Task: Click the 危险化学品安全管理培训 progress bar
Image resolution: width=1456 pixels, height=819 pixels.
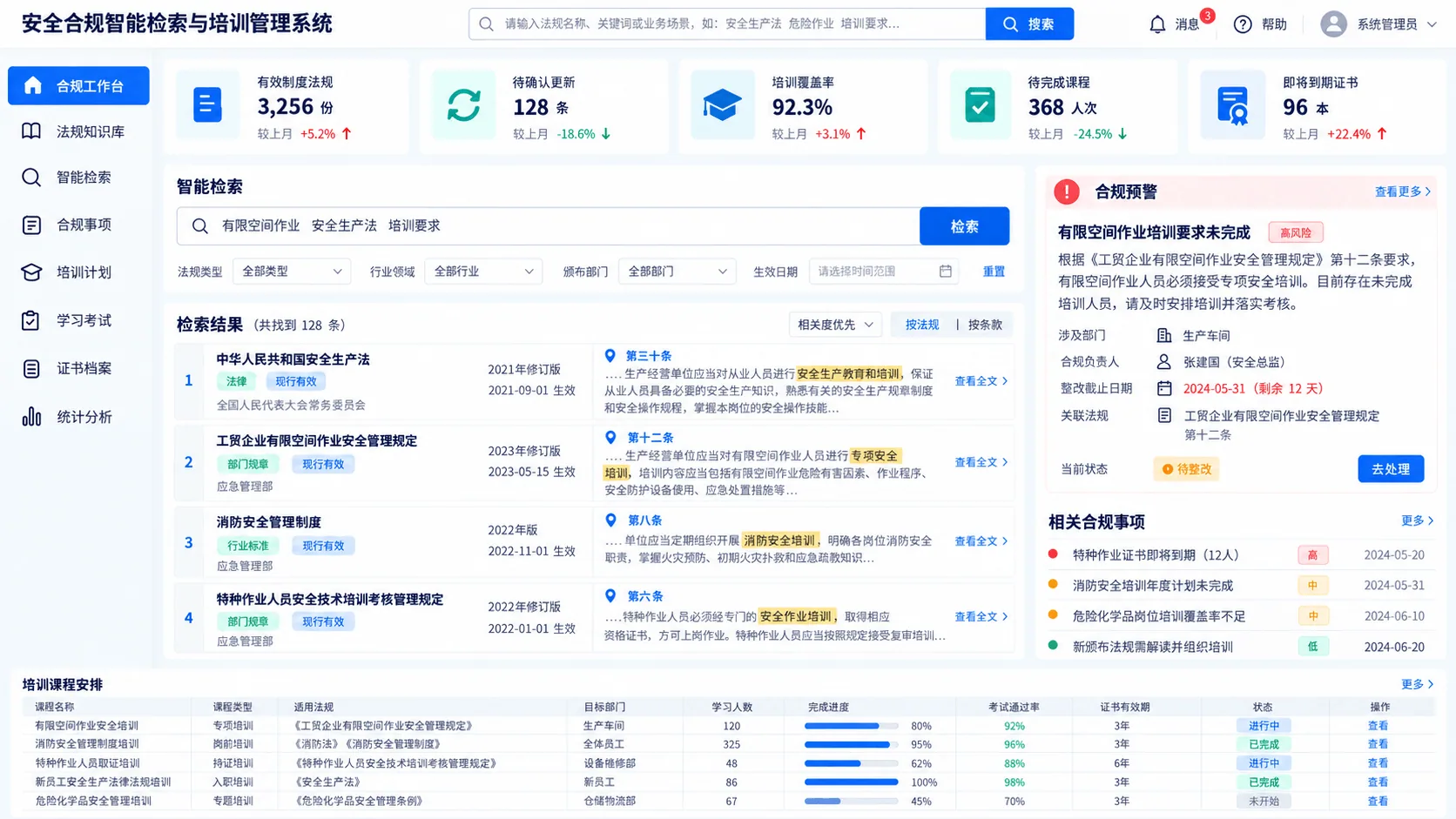Action: [x=851, y=802]
